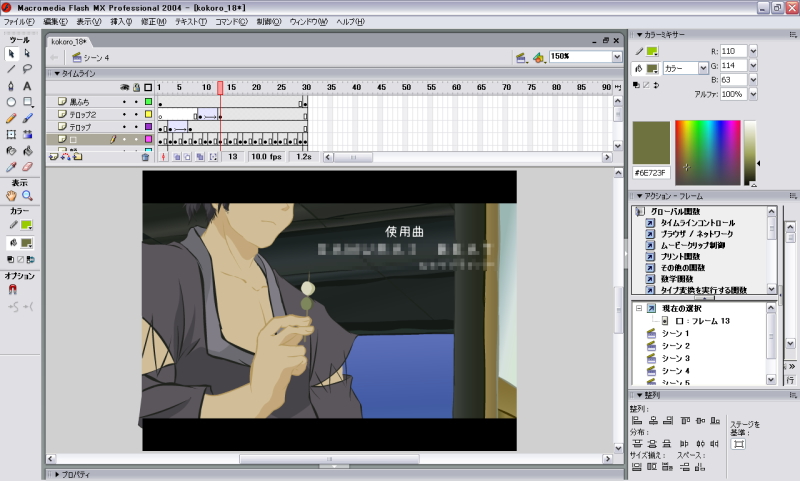Click show/hide all layers eye header
This screenshot has height=481, width=800.
tap(124, 88)
